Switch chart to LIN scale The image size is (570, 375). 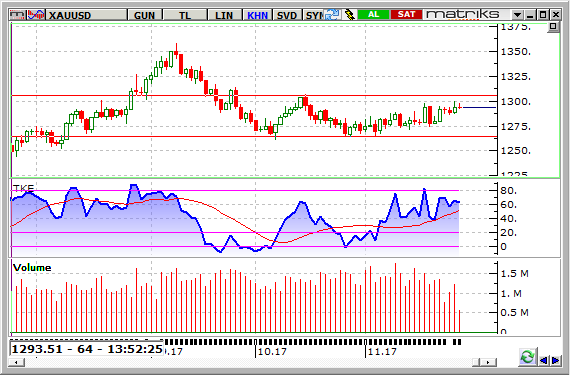tap(224, 15)
